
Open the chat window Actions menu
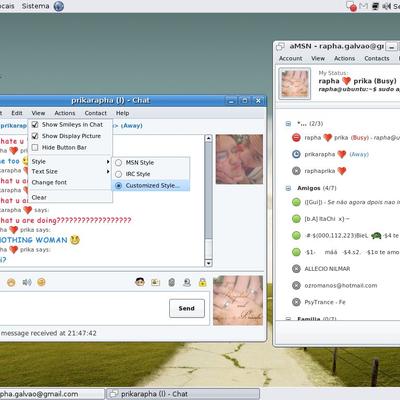(65, 113)
